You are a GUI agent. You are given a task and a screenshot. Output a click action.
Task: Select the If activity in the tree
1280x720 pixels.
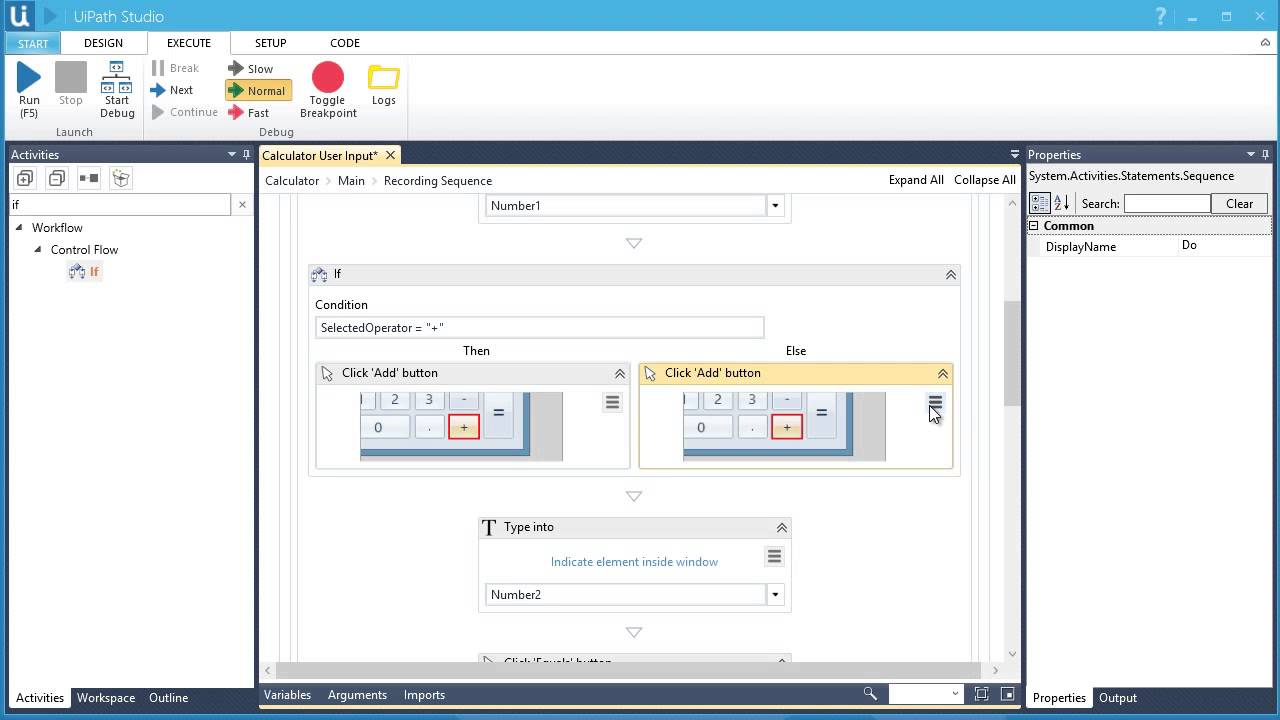tap(85, 272)
